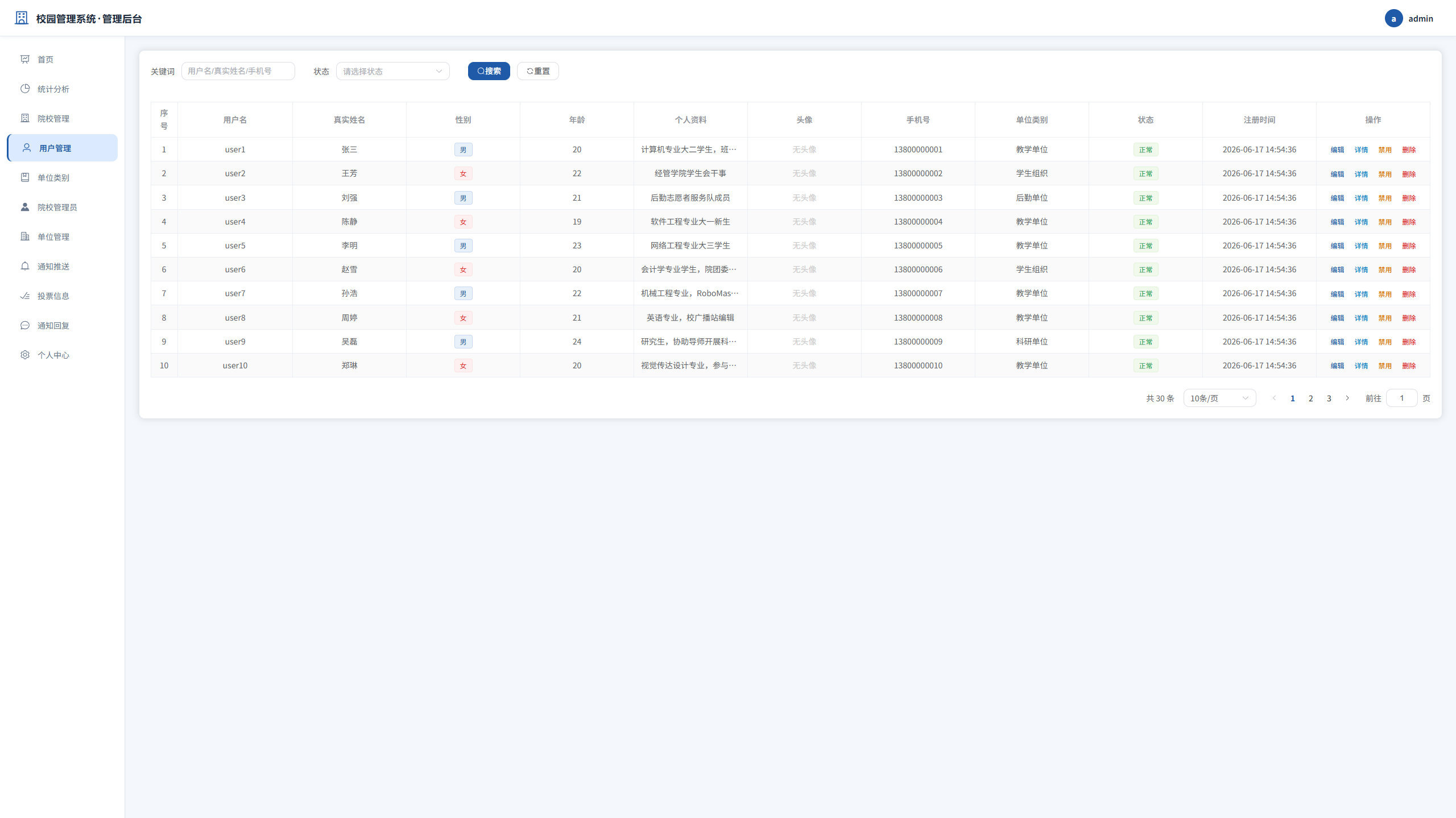This screenshot has width=1456, height=818.
Task: Click 详情 for user2
Action: point(1361,174)
